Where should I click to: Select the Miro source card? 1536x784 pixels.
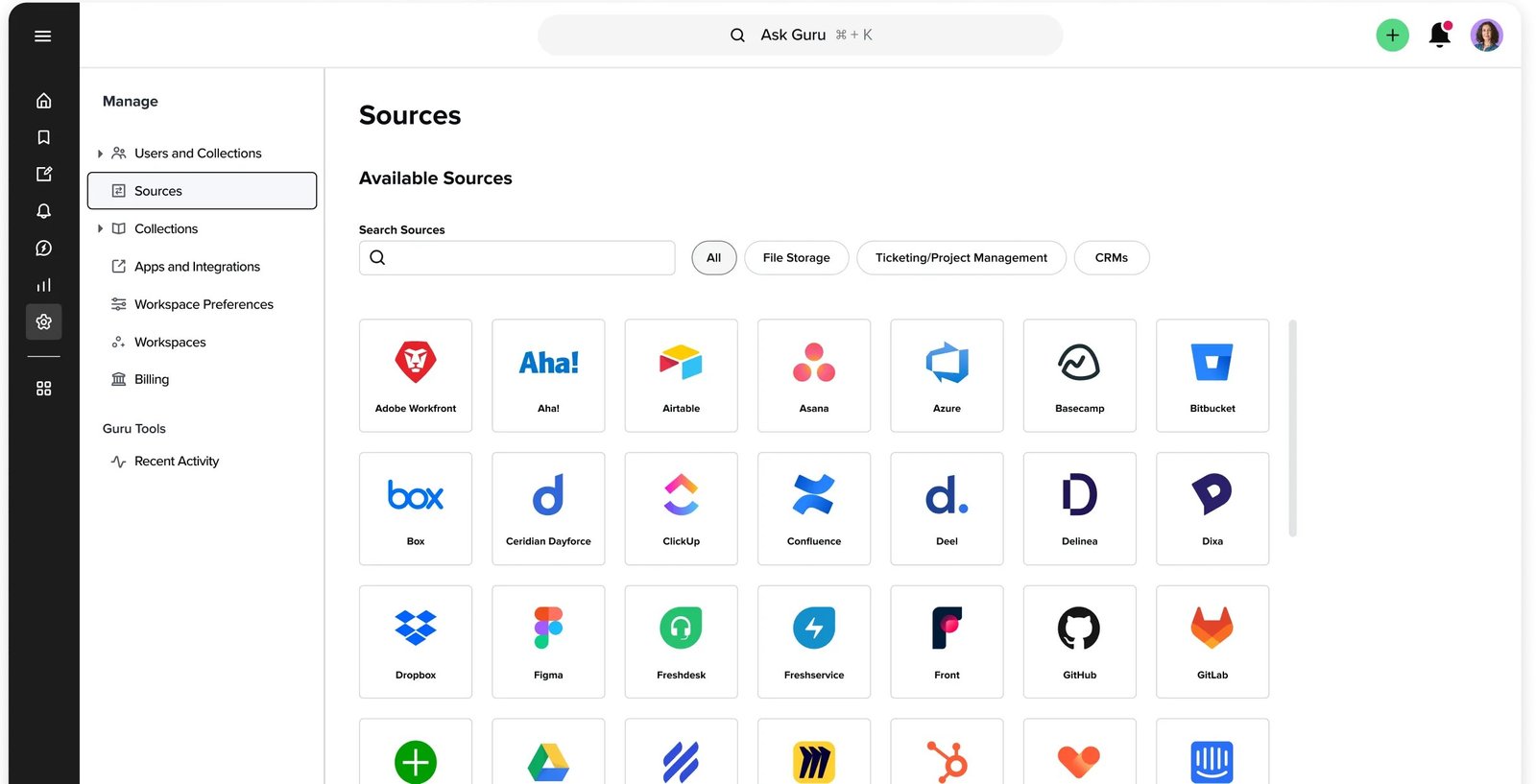pyautogui.click(x=814, y=751)
